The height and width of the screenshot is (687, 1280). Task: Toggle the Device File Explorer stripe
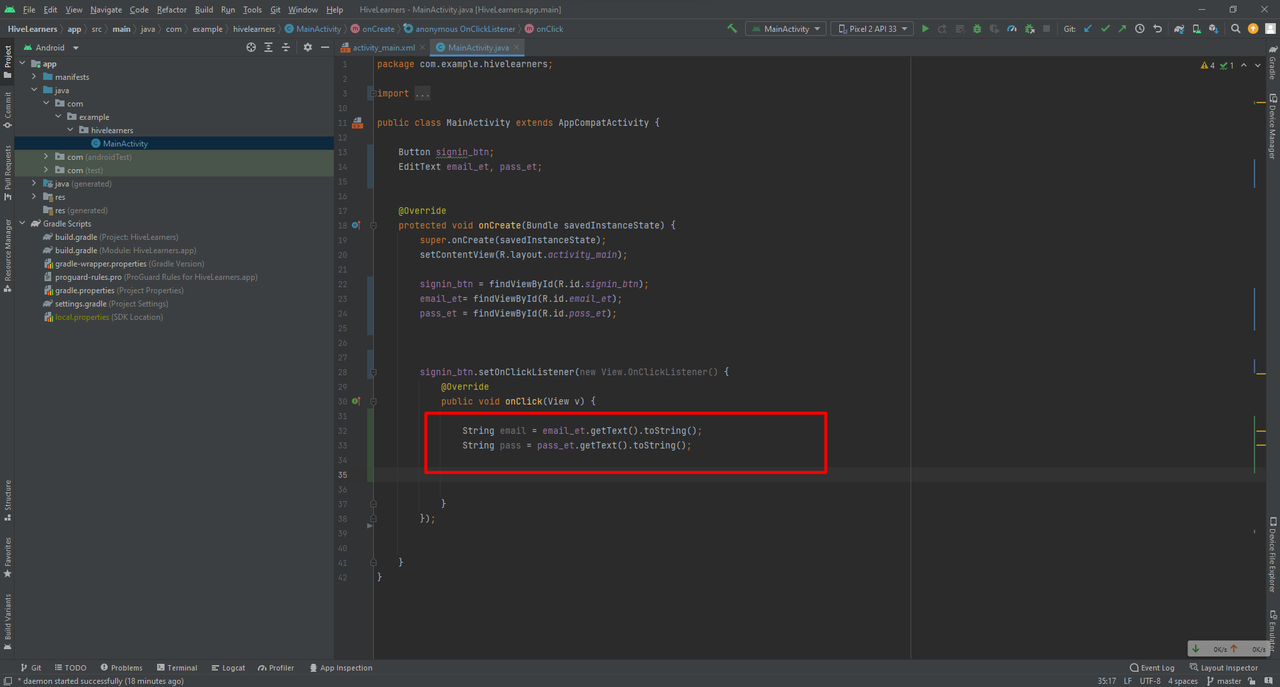pos(1272,555)
